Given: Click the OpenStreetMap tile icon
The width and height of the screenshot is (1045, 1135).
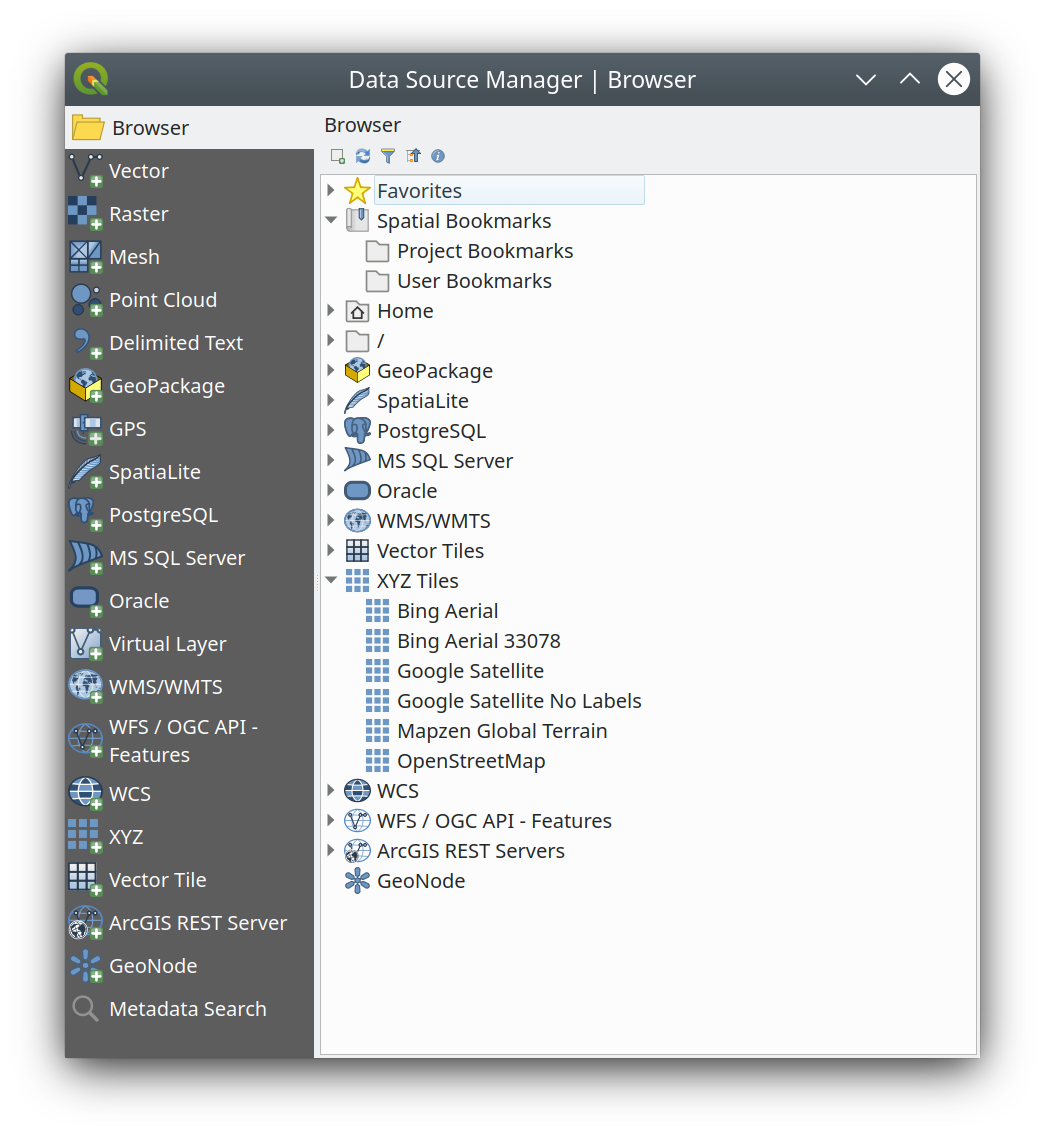Looking at the screenshot, I should 378,760.
